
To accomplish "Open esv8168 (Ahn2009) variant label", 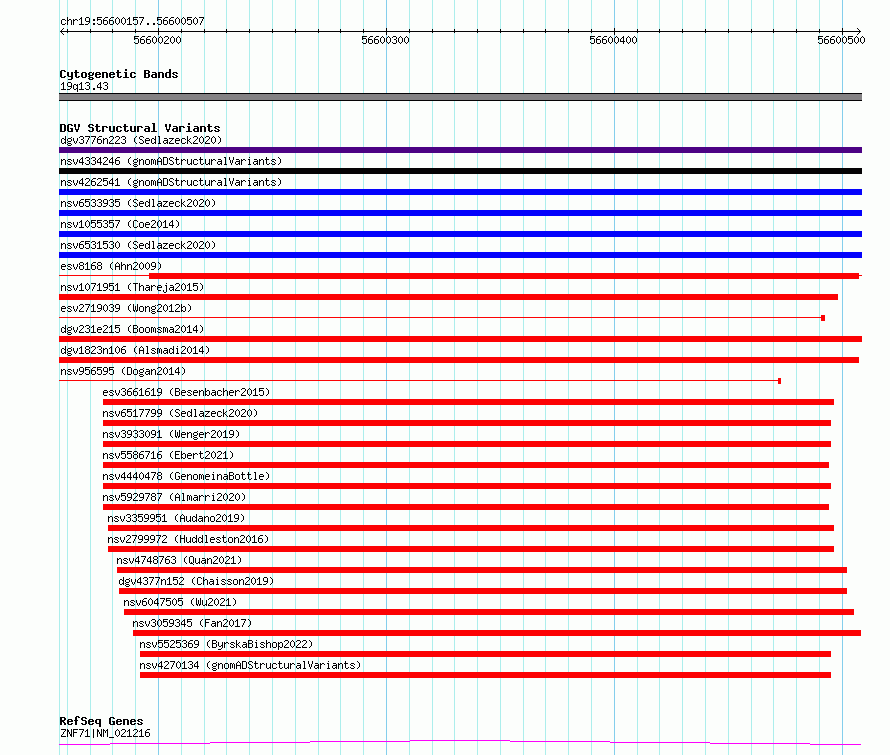I will [x=111, y=266].
